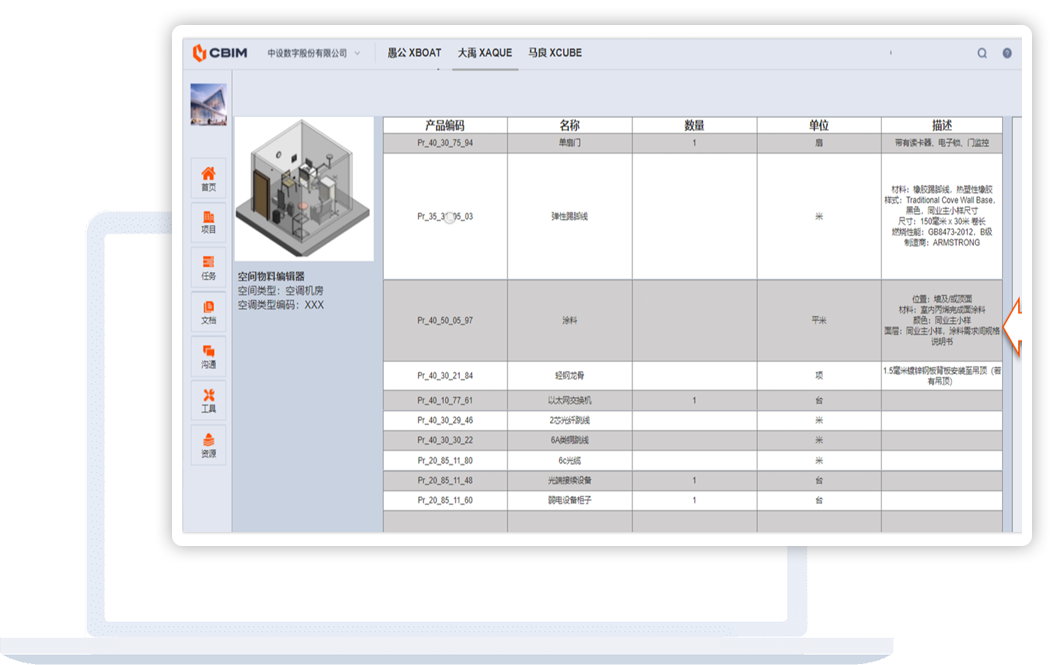Select the Pr_40_30_75_94 product code cell
1052x665 pixels.
click(445, 143)
